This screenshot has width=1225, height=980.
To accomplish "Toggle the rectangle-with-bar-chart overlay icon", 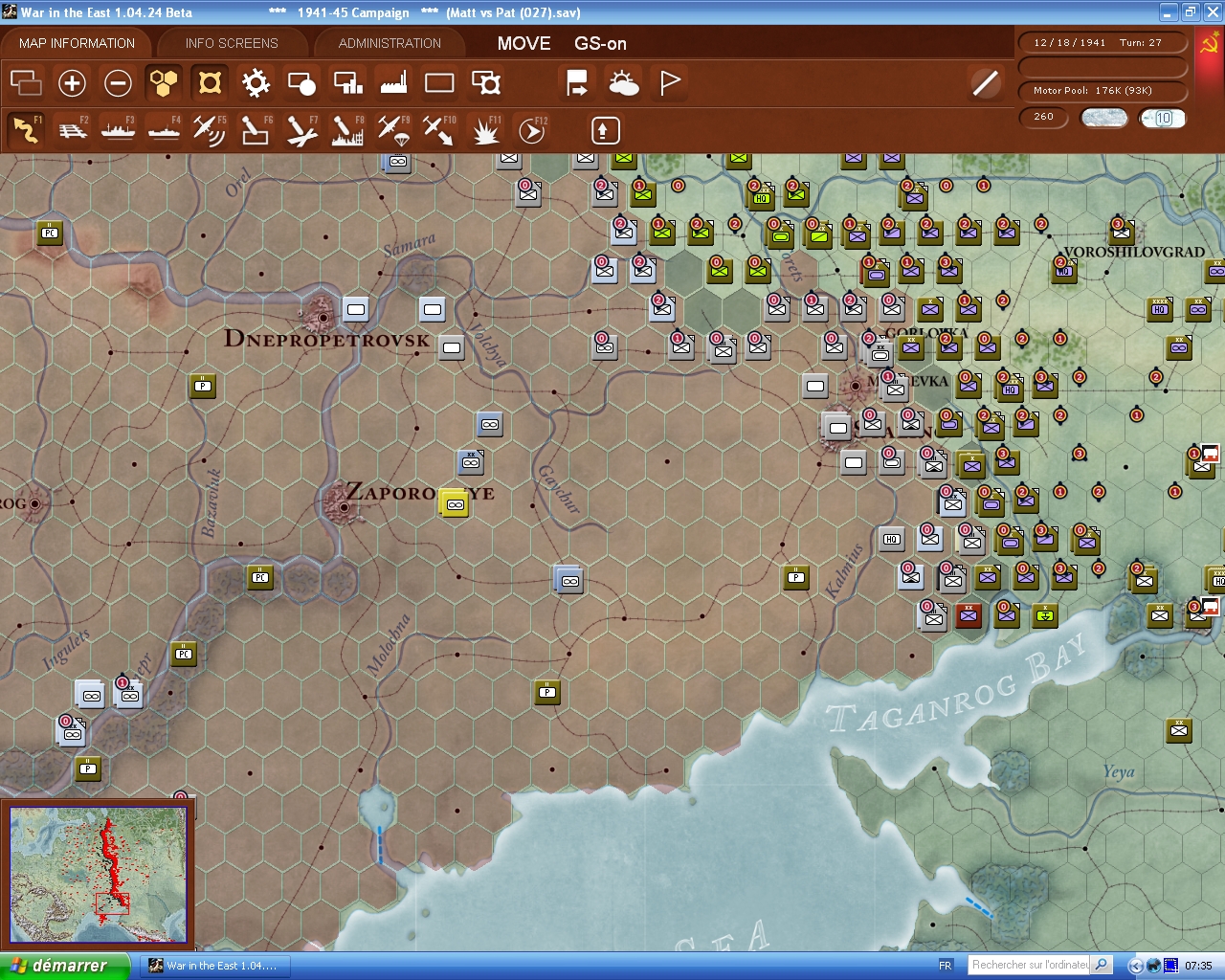I will pyautogui.click(x=347, y=83).
